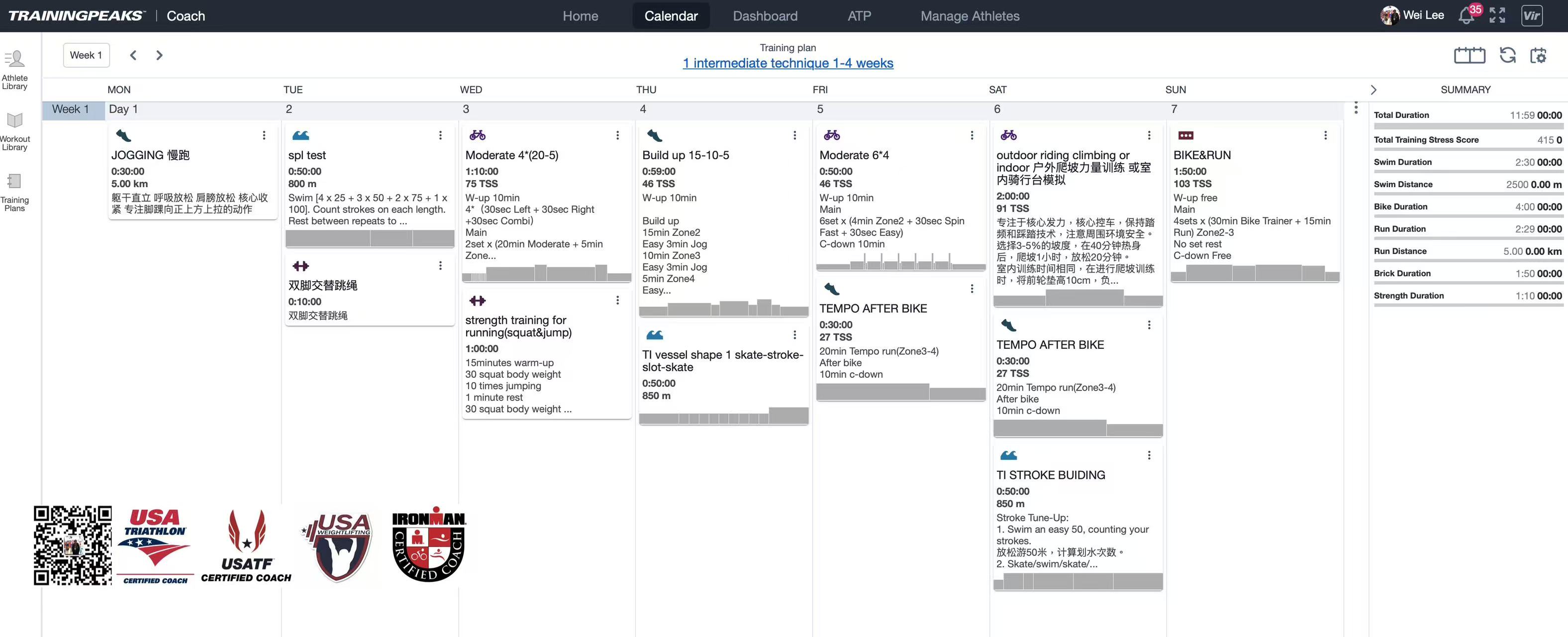Click the Vir badge icon in header
This screenshot has width=1568, height=637.
1532,15
